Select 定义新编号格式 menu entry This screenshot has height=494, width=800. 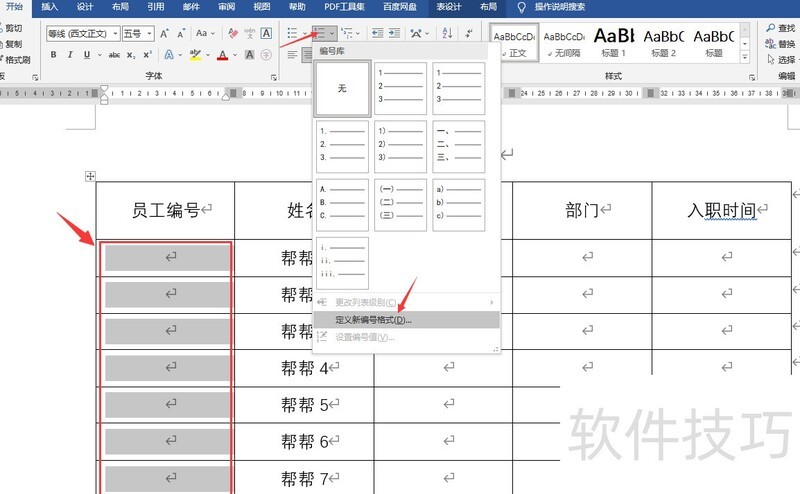coord(406,320)
